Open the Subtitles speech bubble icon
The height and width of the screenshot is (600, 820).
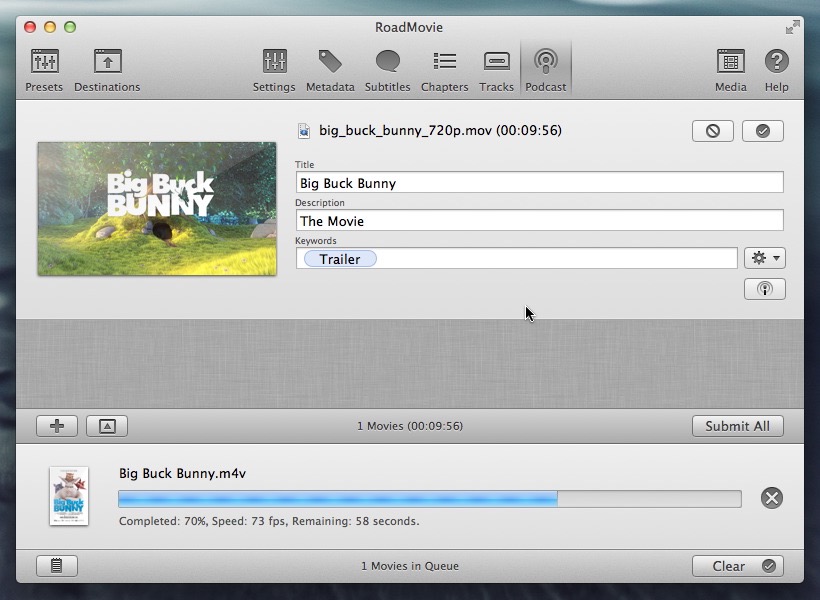[387, 70]
